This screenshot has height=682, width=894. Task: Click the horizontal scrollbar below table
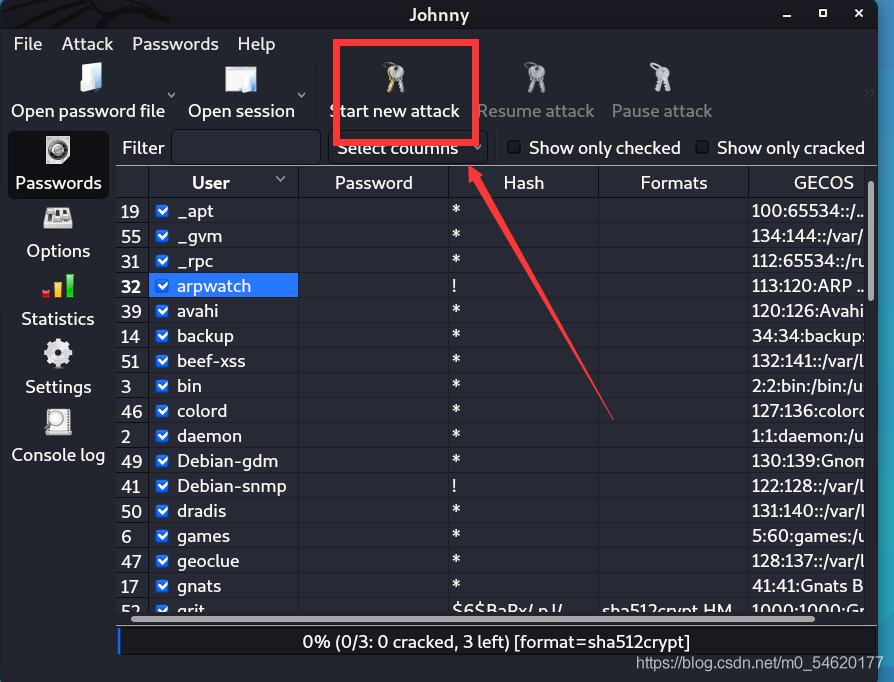[472, 619]
